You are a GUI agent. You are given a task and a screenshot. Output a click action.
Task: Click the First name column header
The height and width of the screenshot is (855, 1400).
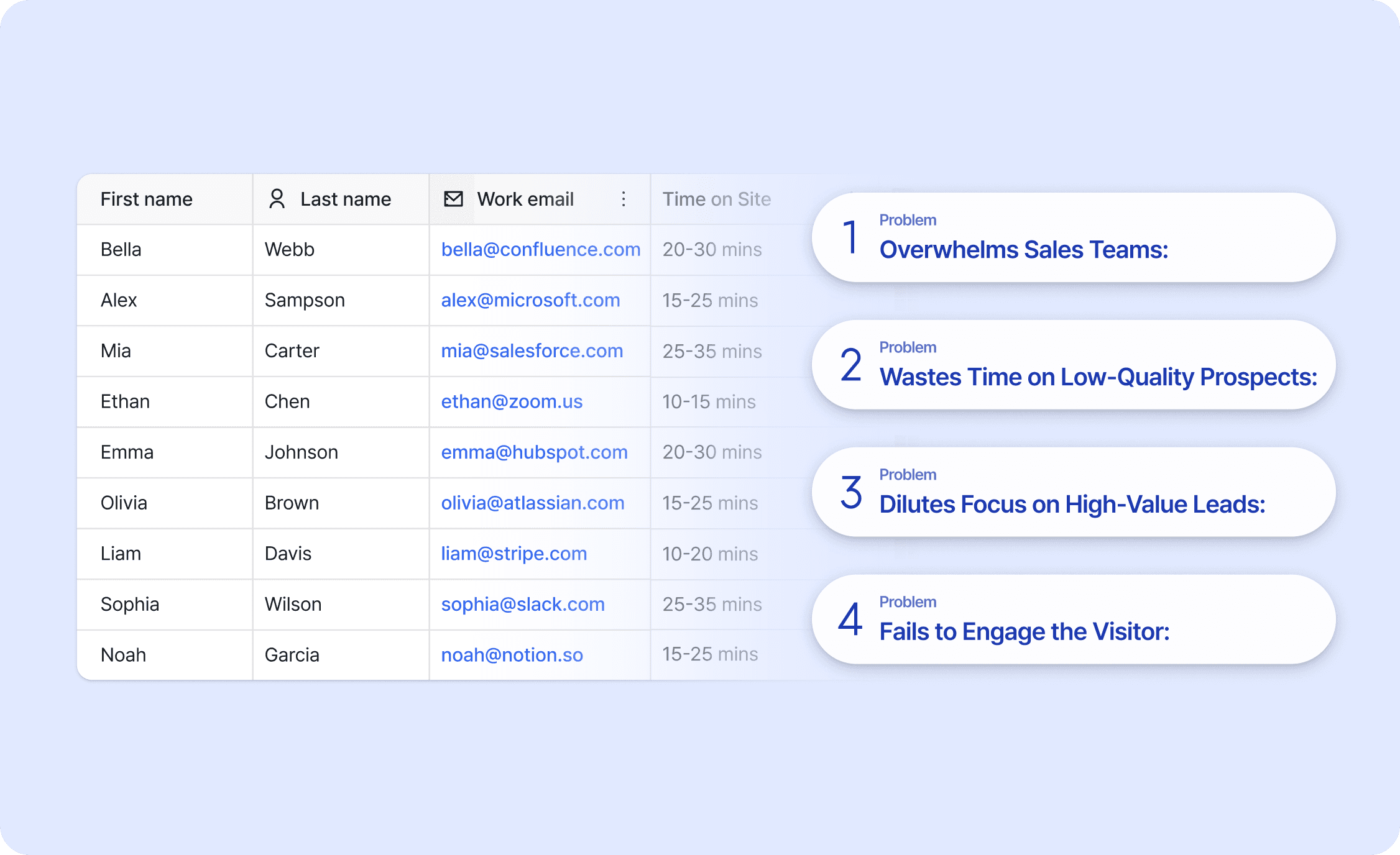(x=147, y=199)
